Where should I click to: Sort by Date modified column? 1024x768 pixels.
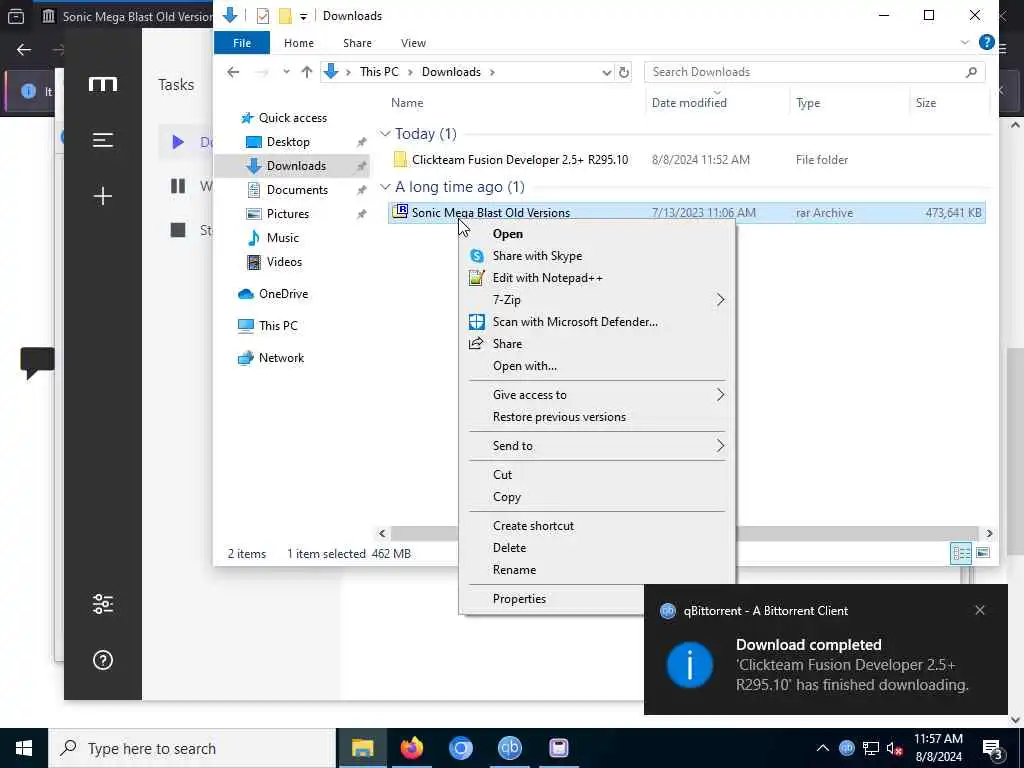point(689,103)
